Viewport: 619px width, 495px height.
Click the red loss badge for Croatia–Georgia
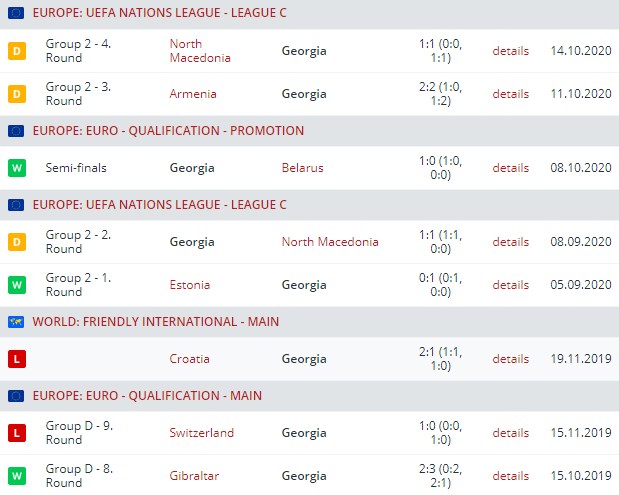click(x=16, y=359)
